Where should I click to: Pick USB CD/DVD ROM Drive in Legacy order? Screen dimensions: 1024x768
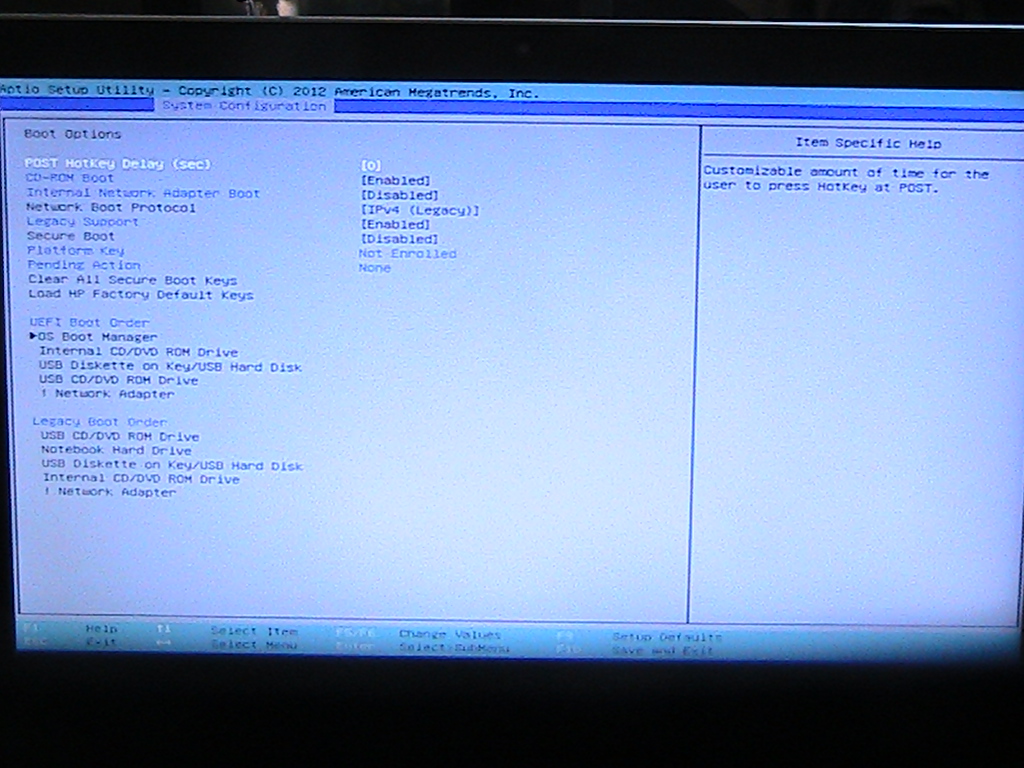pos(120,437)
